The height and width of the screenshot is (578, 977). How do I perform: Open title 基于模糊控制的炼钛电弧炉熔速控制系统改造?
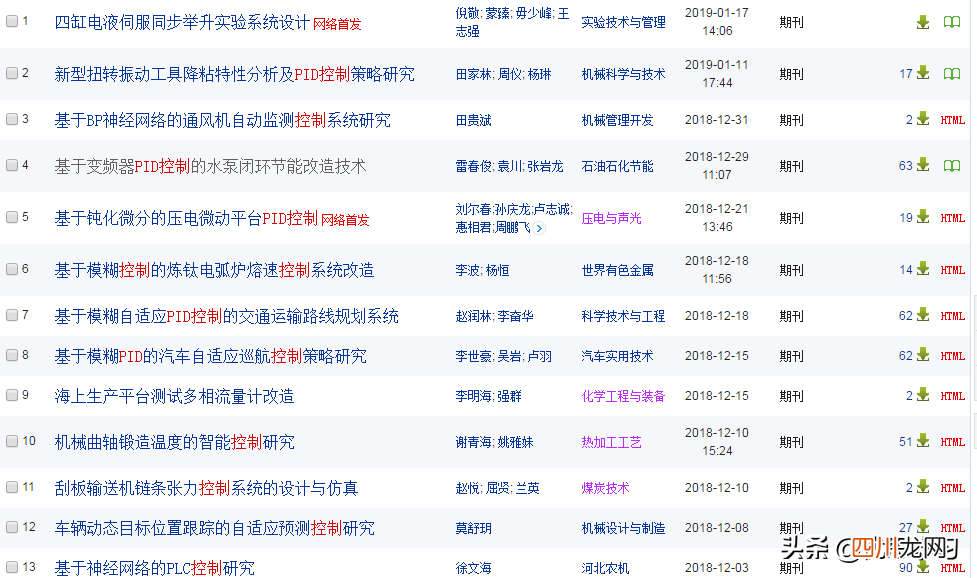pyautogui.click(x=214, y=270)
